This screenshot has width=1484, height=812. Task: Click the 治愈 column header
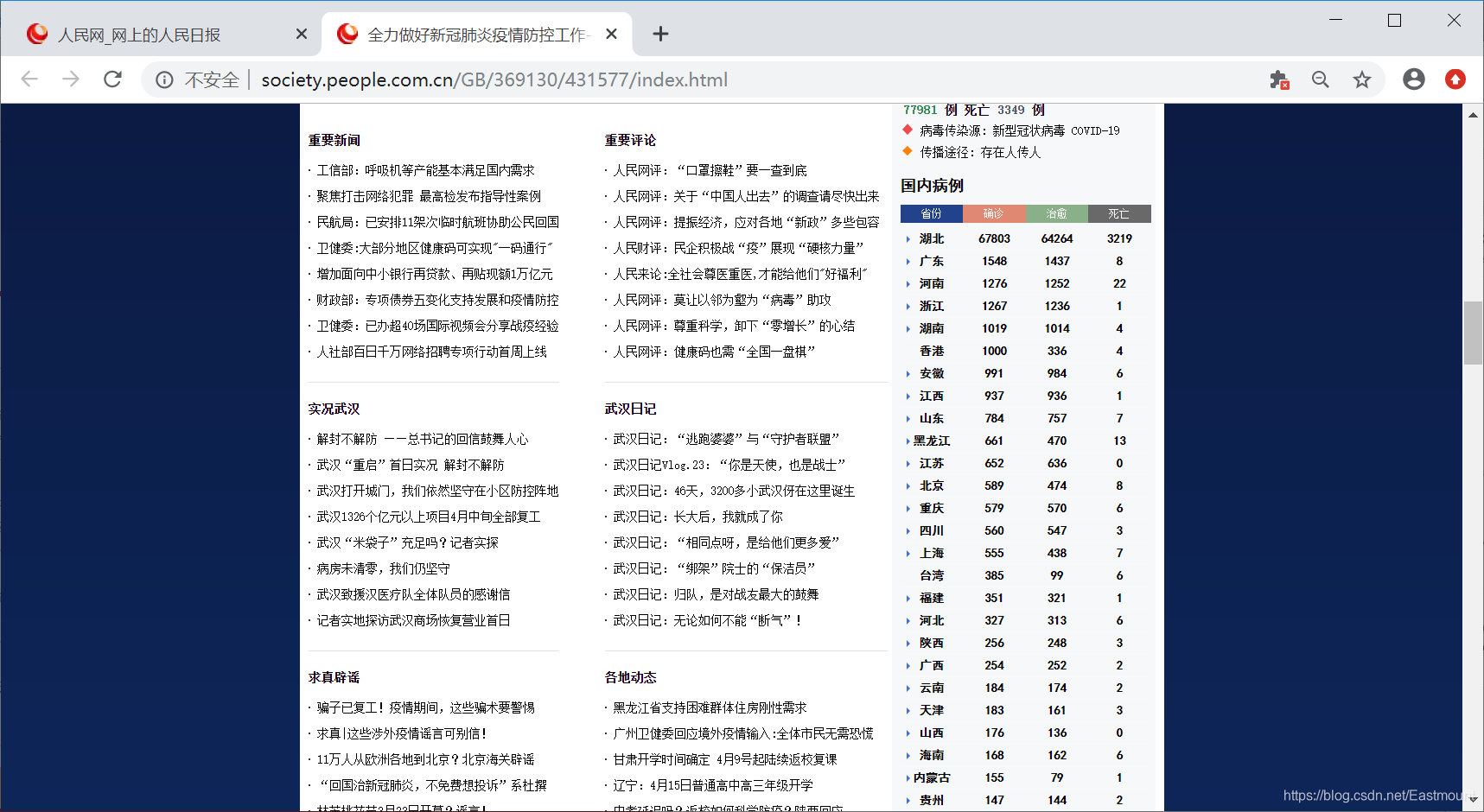coord(1057,213)
